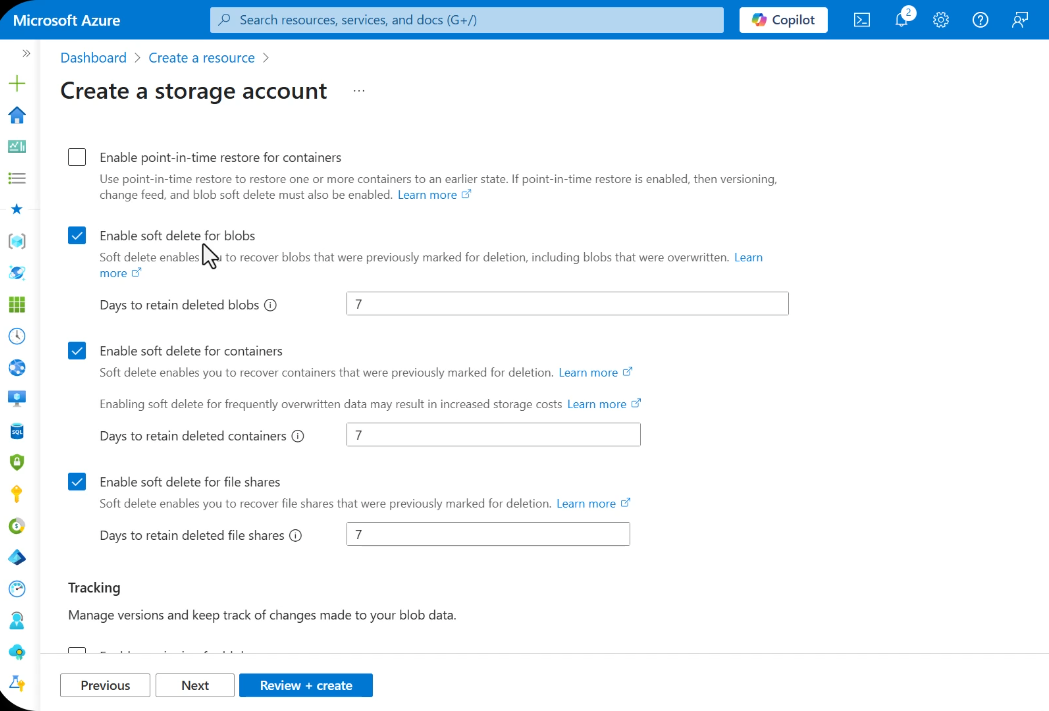Open the portal Settings gear

[x=941, y=20]
